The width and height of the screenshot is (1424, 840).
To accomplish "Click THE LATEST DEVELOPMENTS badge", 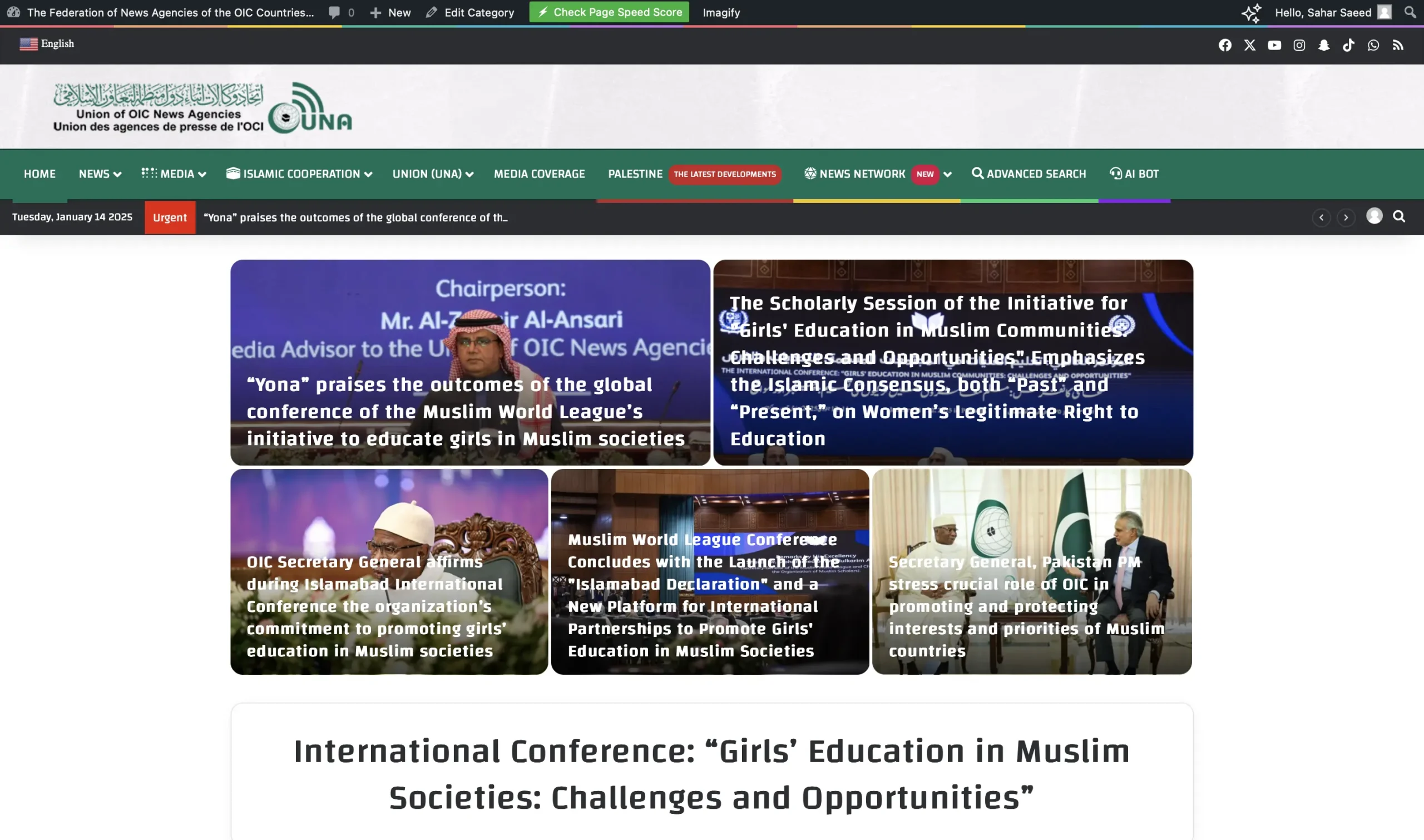I will coord(724,174).
